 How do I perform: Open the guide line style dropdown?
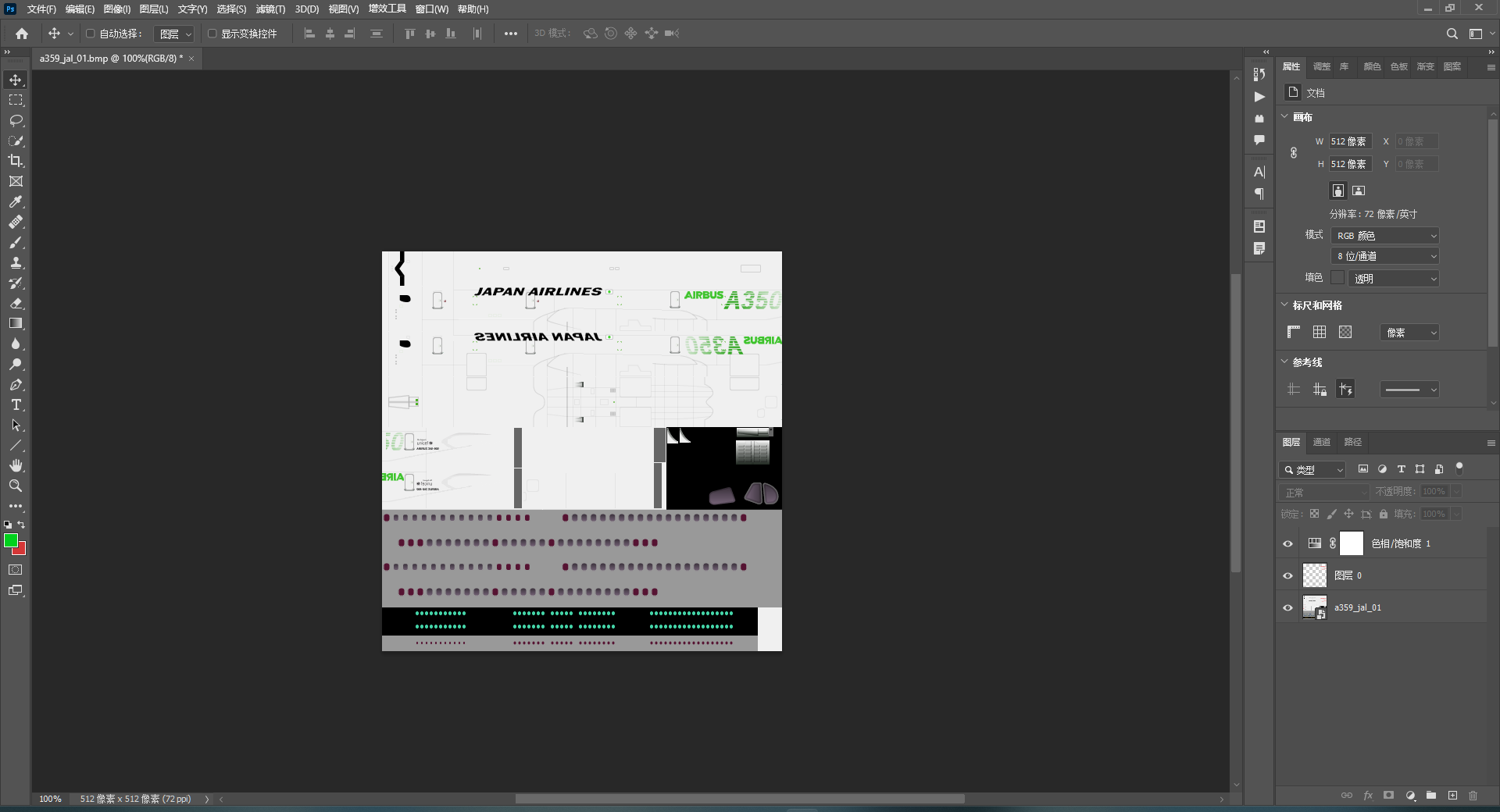coord(1409,390)
